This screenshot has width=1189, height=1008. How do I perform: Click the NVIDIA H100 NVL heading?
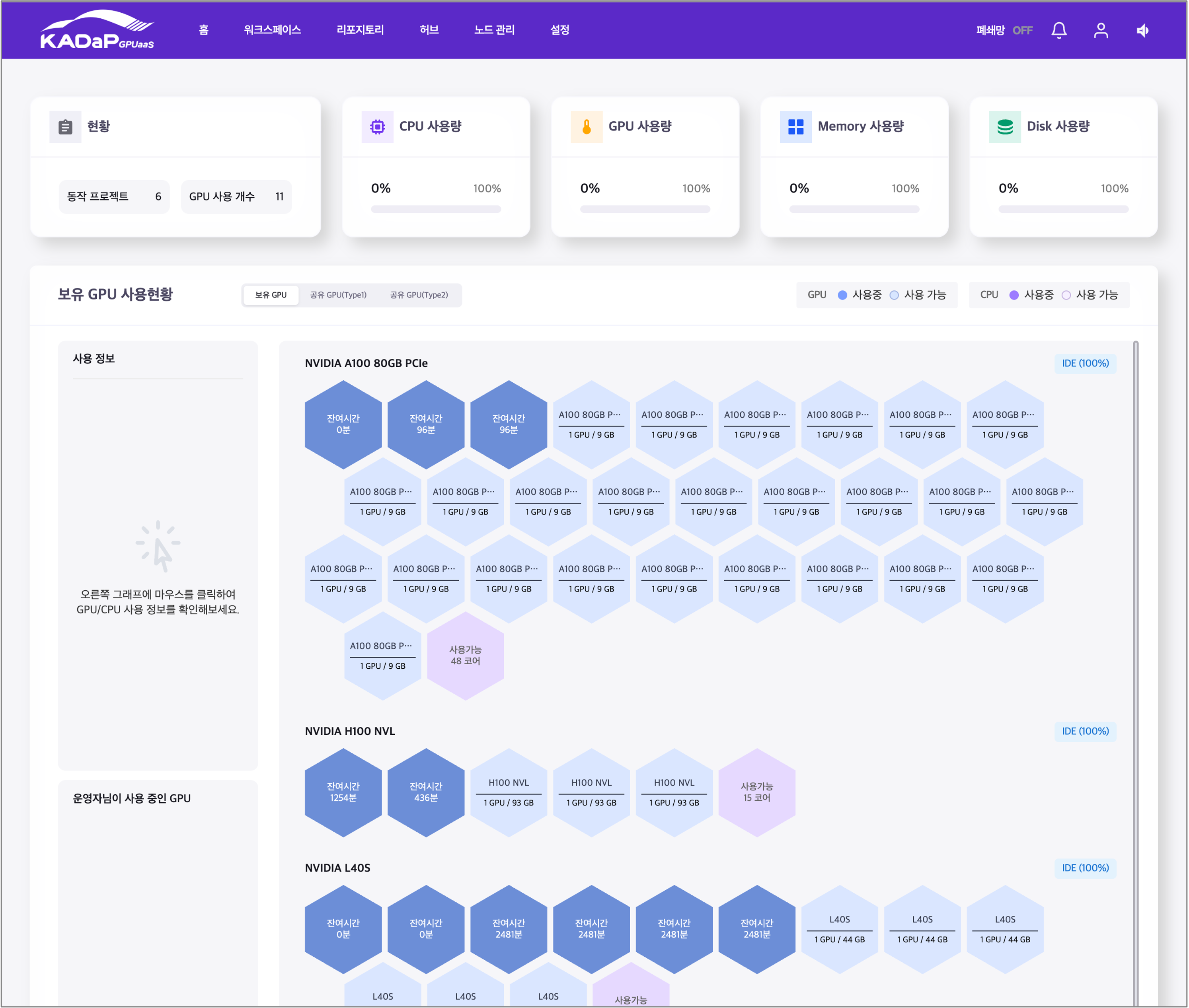click(x=350, y=732)
